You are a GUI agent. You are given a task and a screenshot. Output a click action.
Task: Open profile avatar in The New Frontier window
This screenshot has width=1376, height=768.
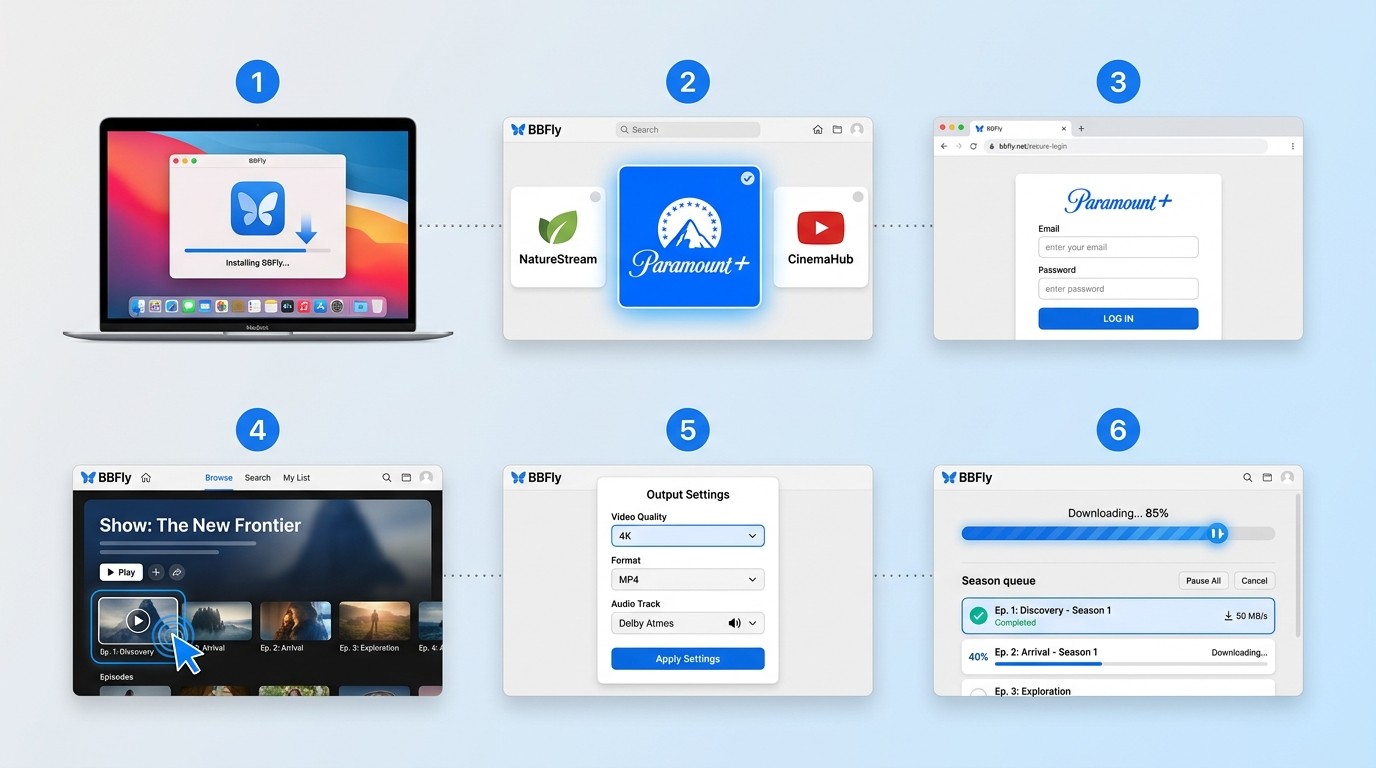[426, 478]
